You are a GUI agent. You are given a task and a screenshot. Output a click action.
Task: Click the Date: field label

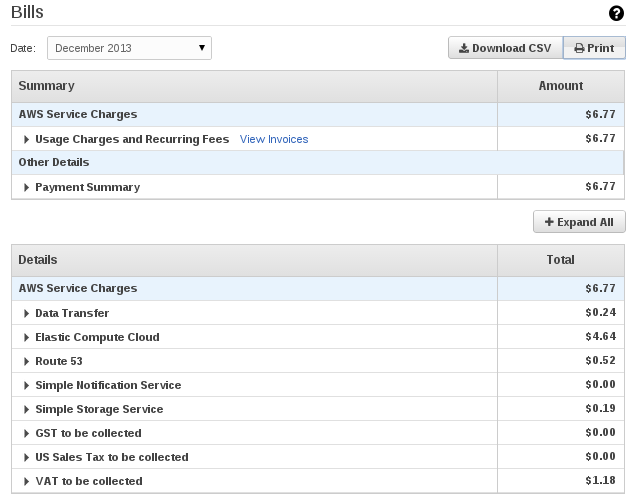point(23,48)
